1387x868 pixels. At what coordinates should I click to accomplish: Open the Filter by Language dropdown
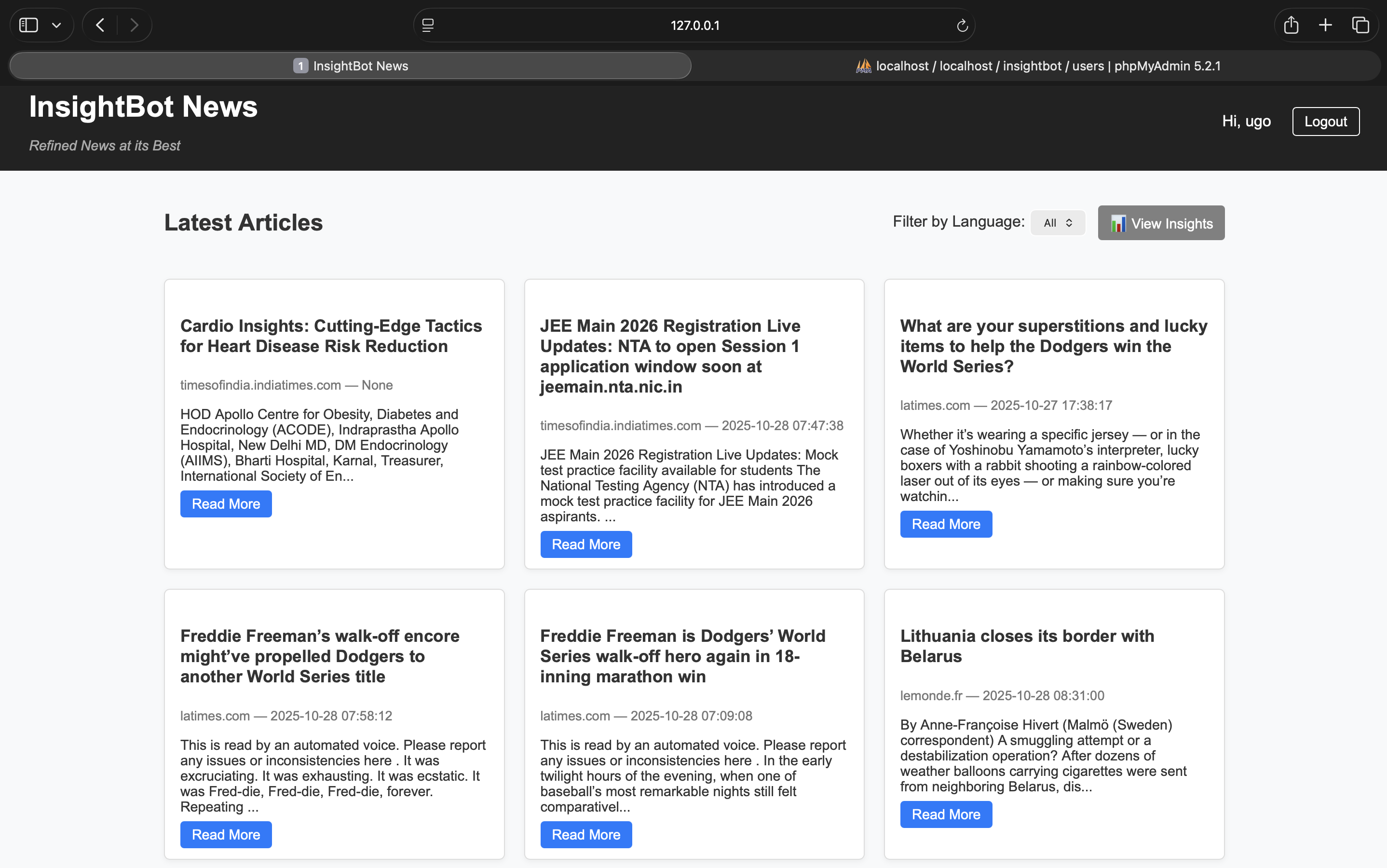(1058, 223)
